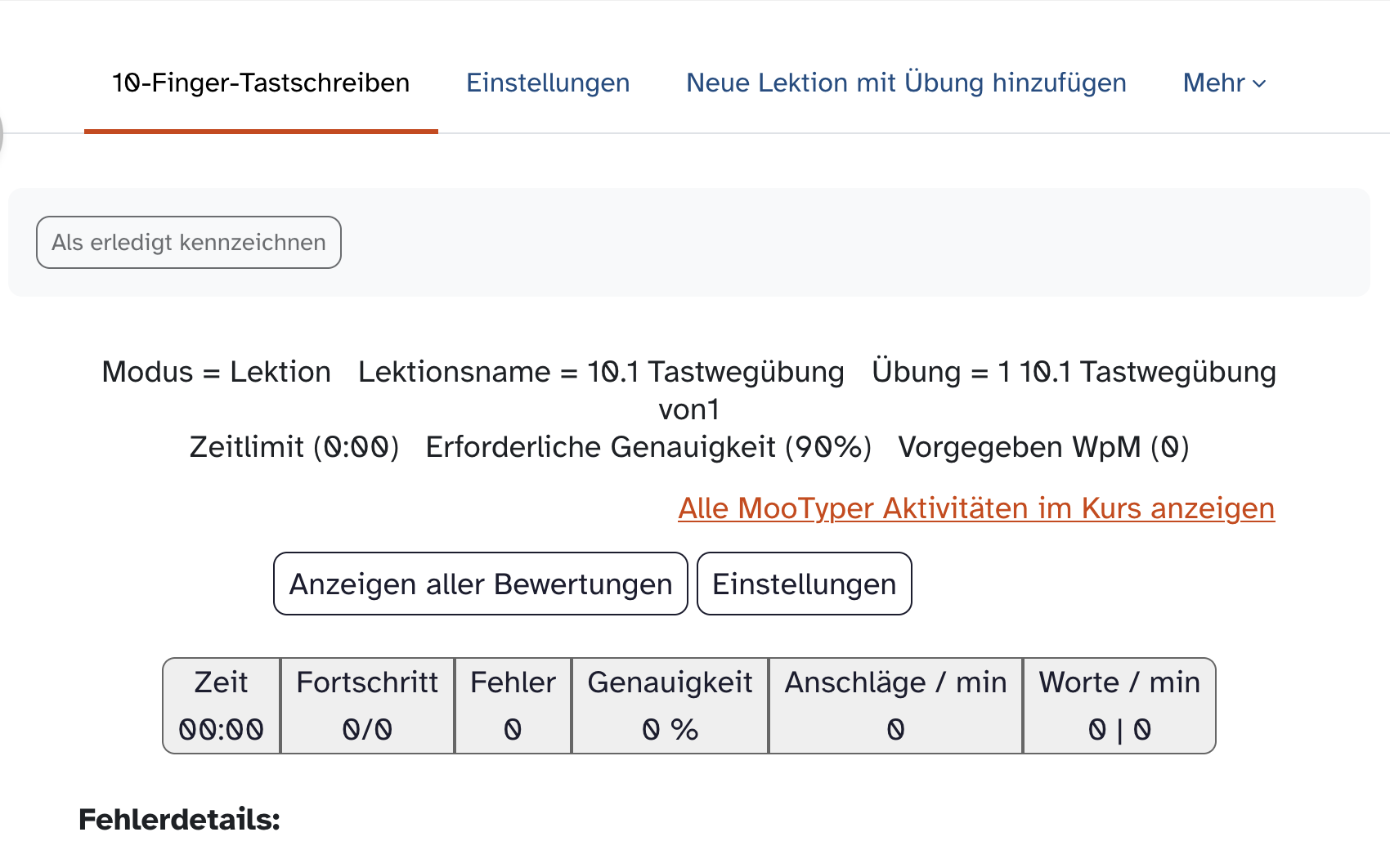Select the Genauigkeit 0 % cell

tap(670, 705)
